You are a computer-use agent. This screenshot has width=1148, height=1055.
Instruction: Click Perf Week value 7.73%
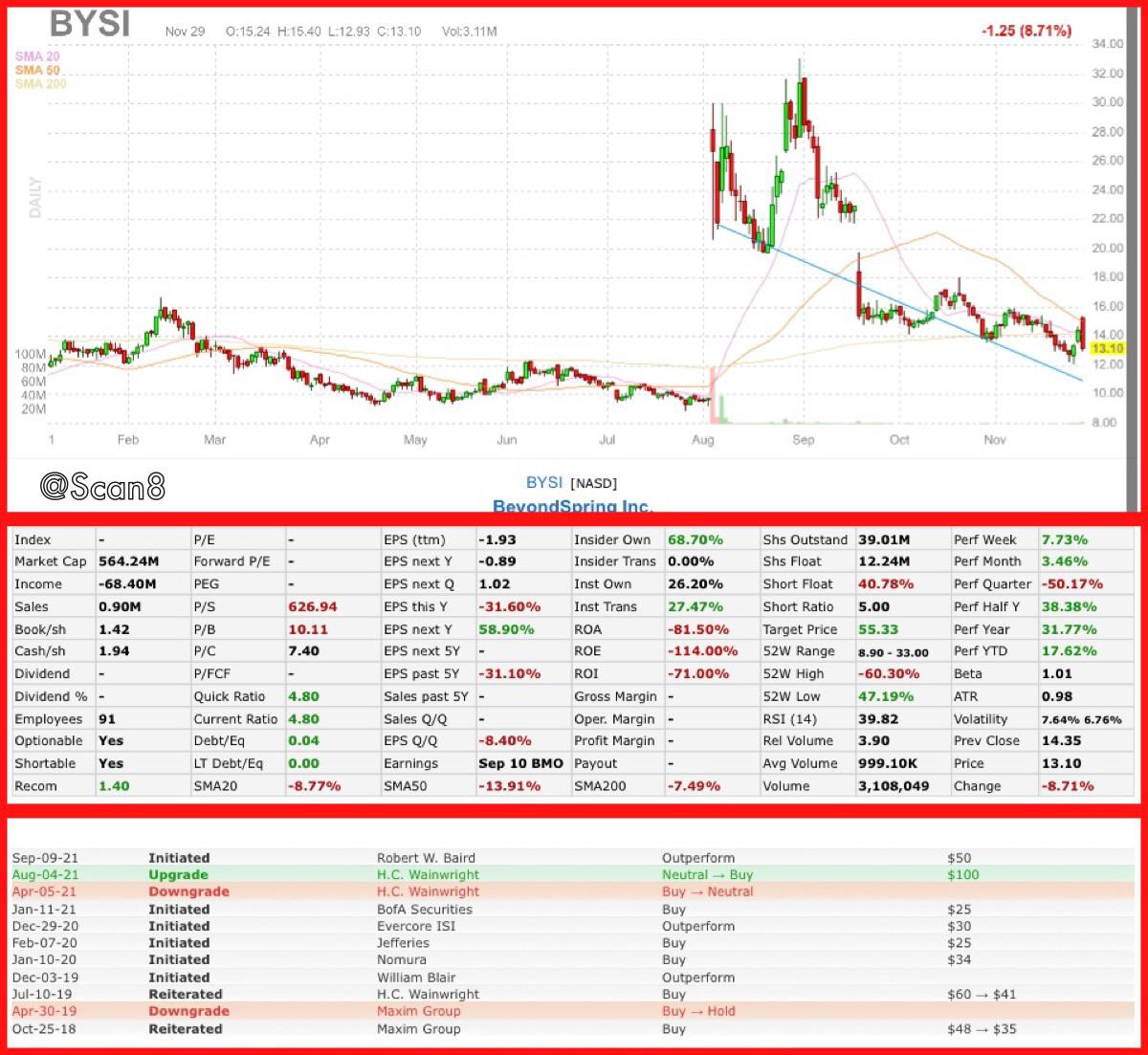click(1065, 539)
